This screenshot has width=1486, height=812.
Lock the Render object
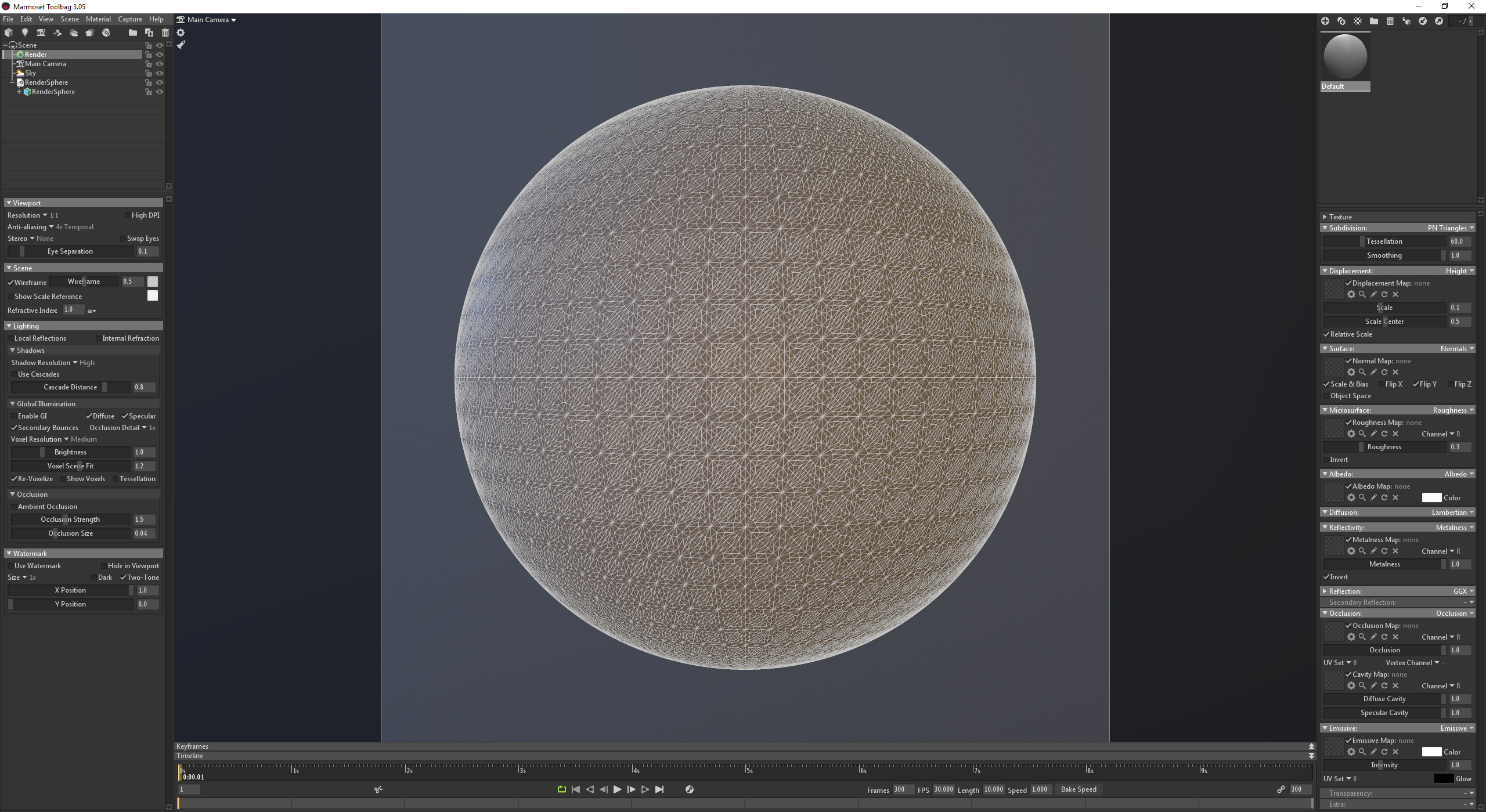click(x=148, y=55)
